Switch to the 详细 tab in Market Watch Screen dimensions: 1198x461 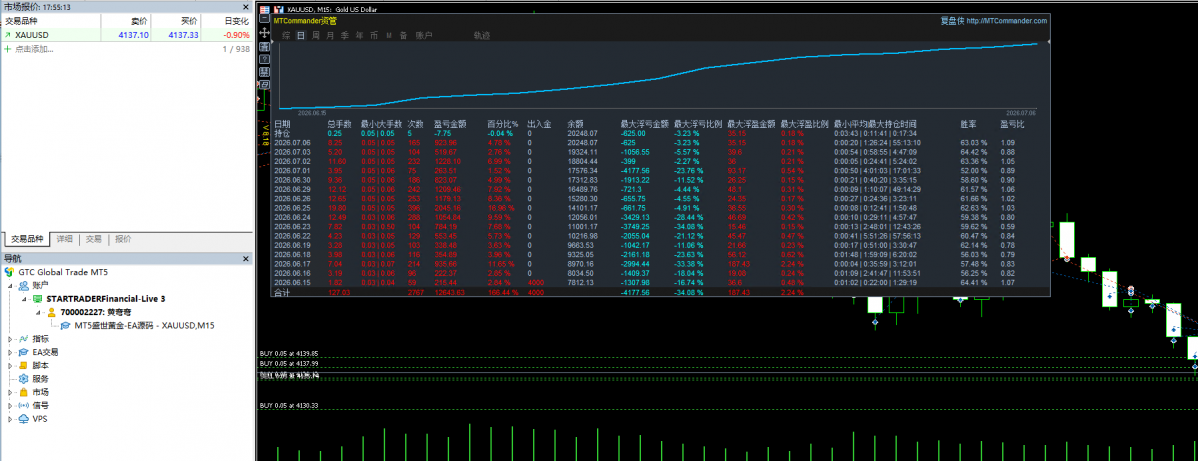coord(65,239)
